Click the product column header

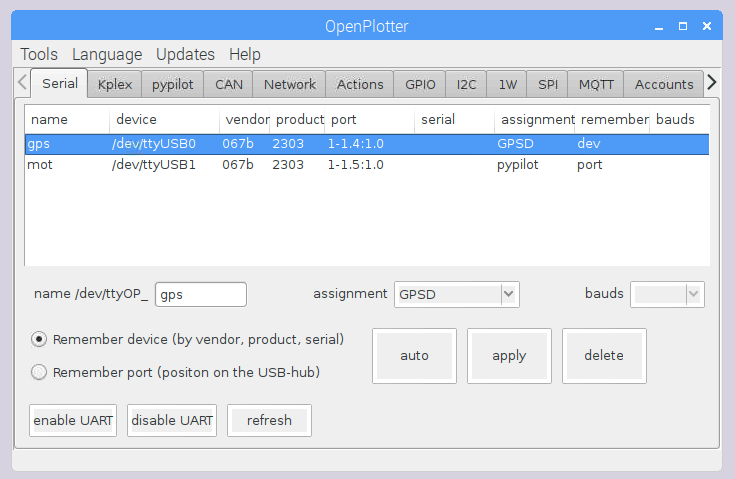click(297, 120)
